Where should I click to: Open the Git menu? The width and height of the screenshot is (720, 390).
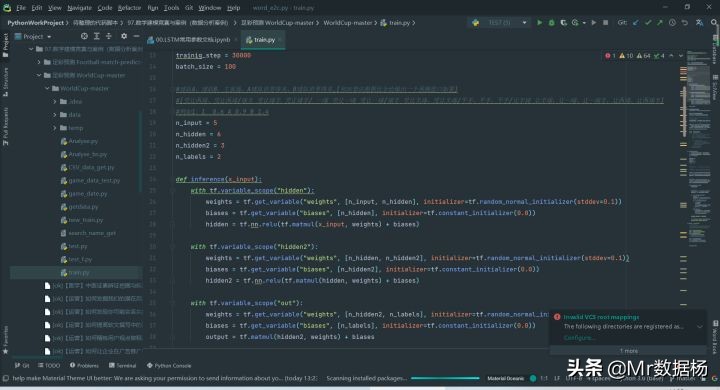[189, 8]
